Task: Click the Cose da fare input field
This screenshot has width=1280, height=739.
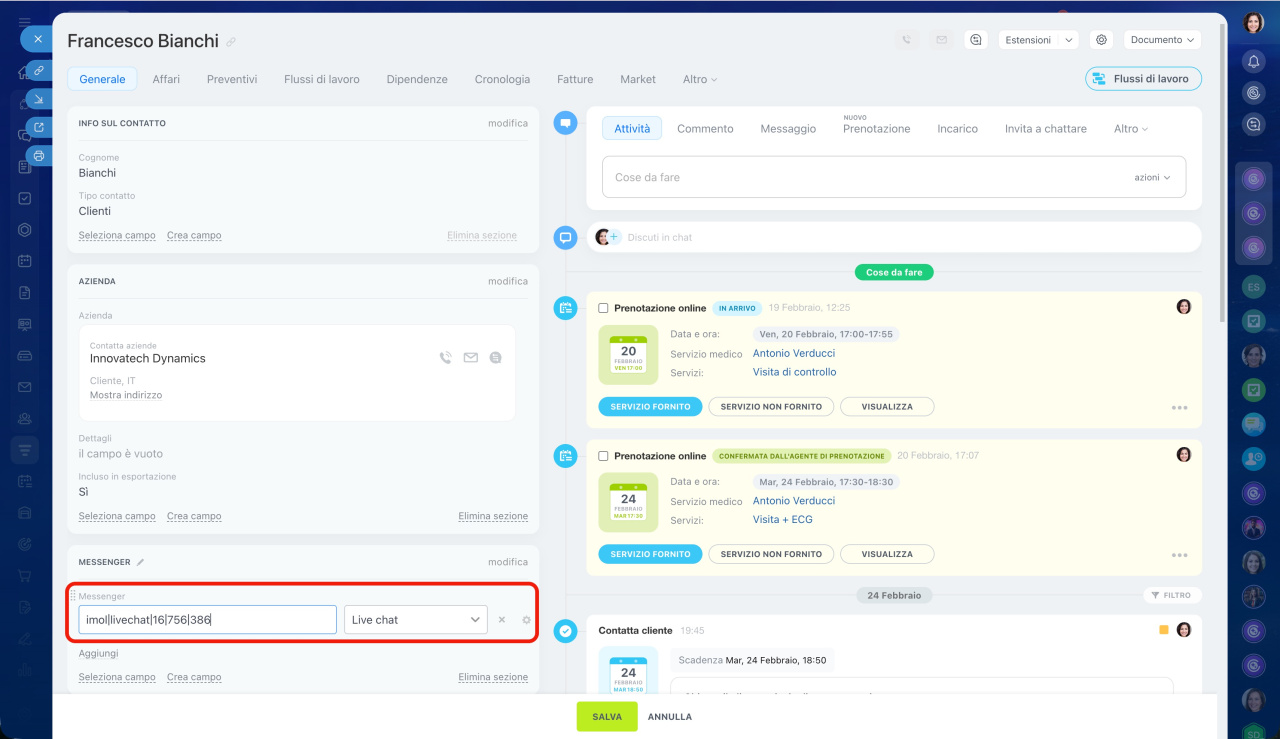Action: [860, 177]
